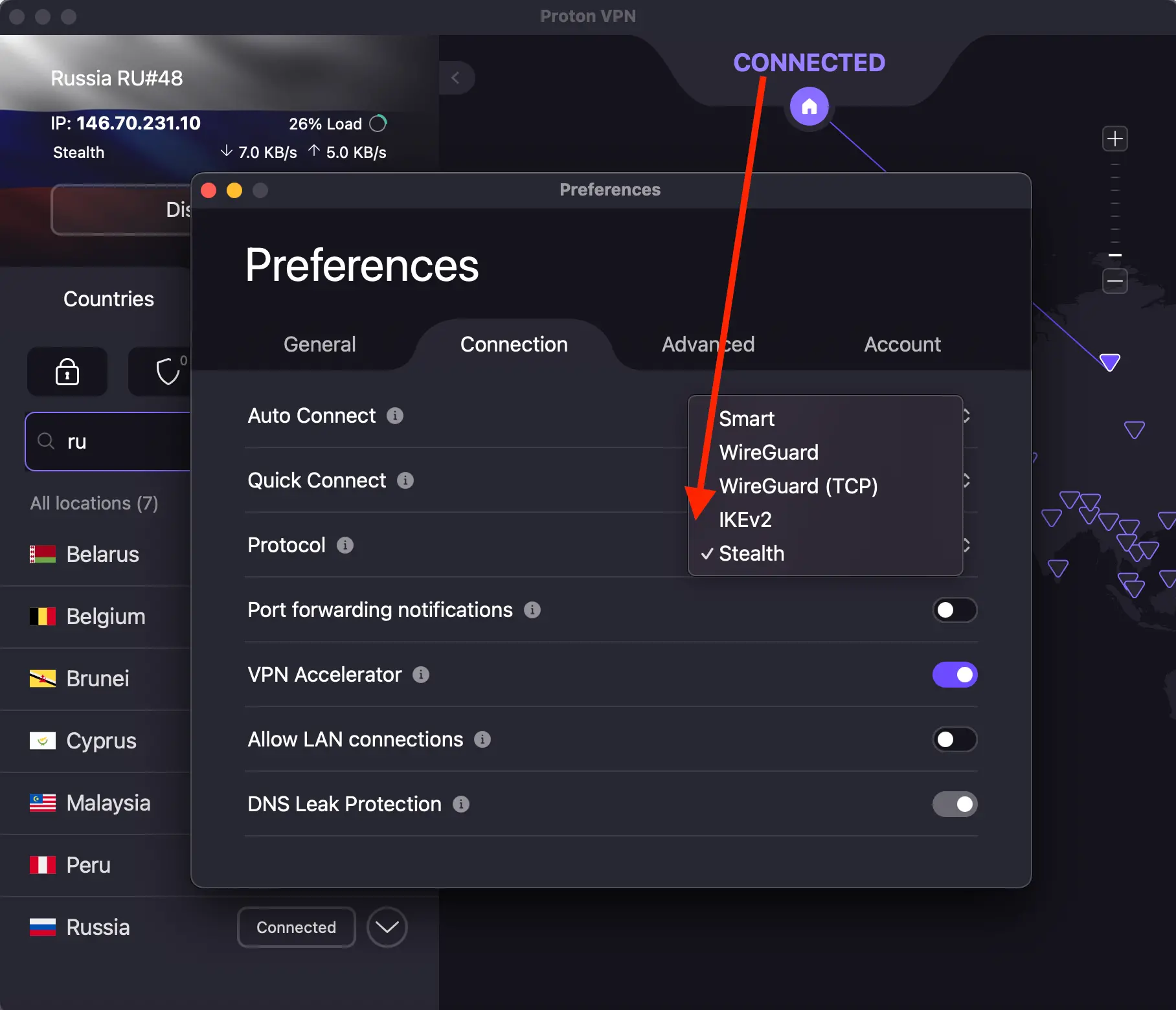Turn on Allow LAN connections

(x=955, y=739)
